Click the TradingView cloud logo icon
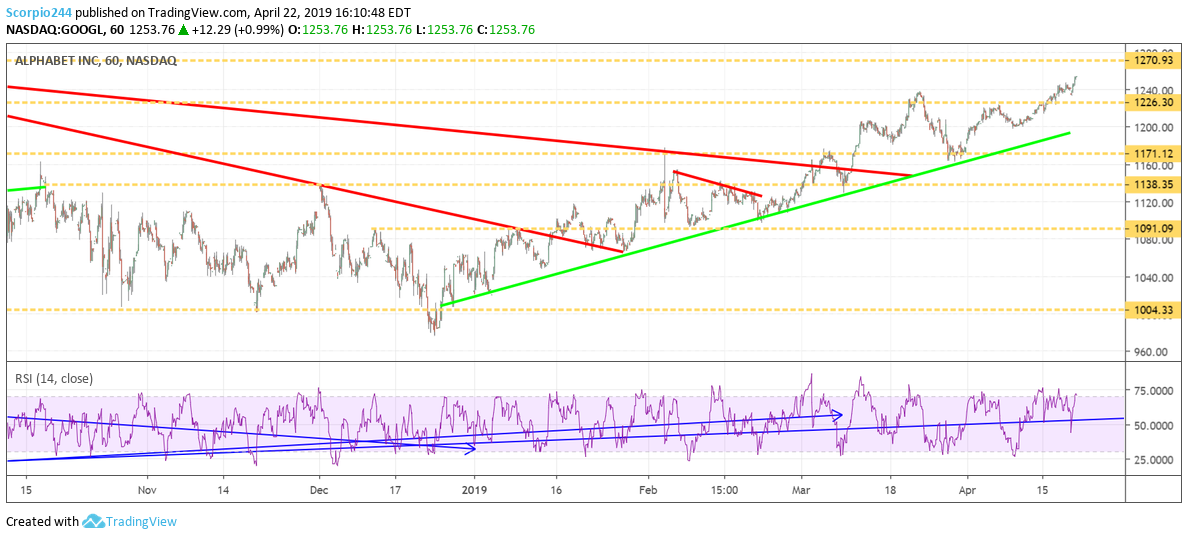1188x539 pixels. (94, 521)
